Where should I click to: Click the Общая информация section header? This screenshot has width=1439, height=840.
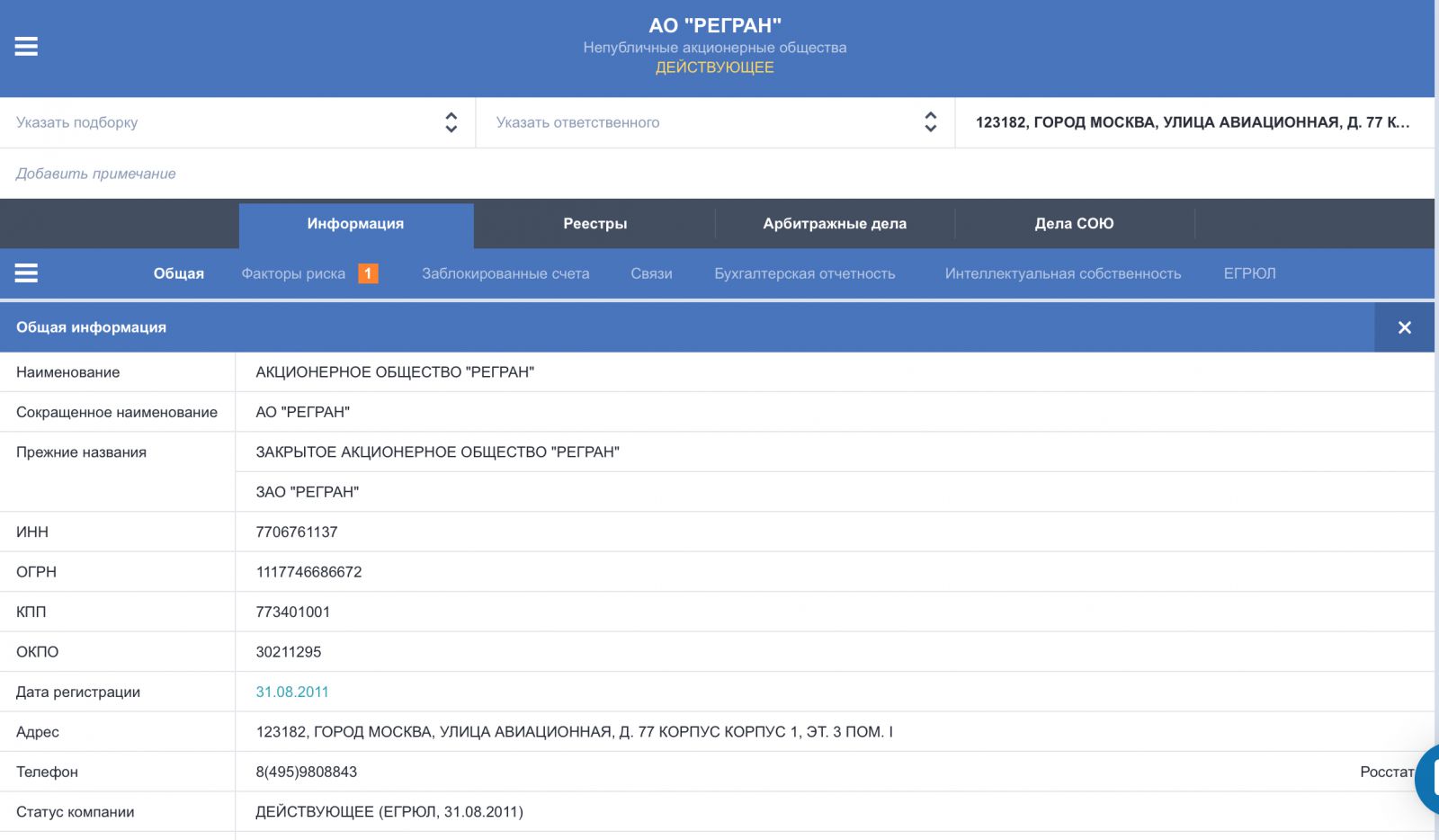tap(91, 327)
